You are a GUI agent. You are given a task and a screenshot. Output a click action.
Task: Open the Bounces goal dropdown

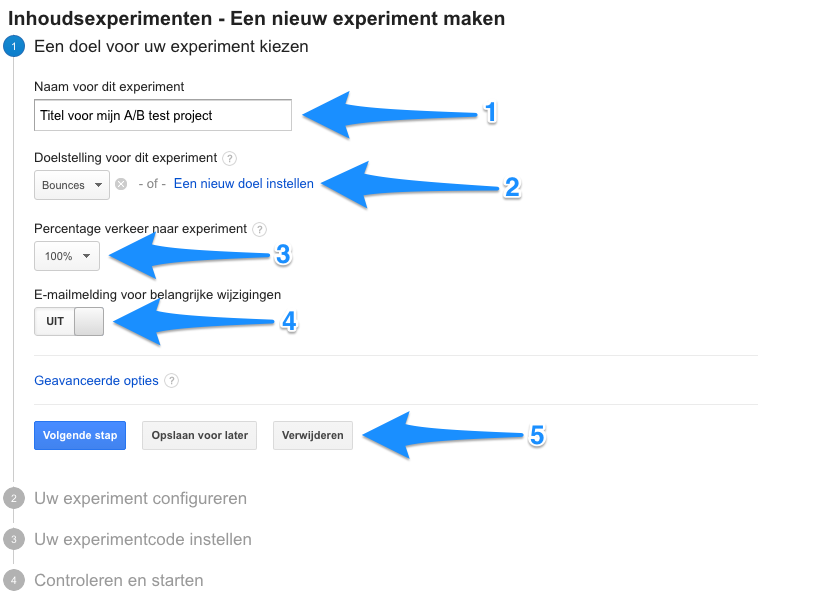pyautogui.click(x=72, y=185)
